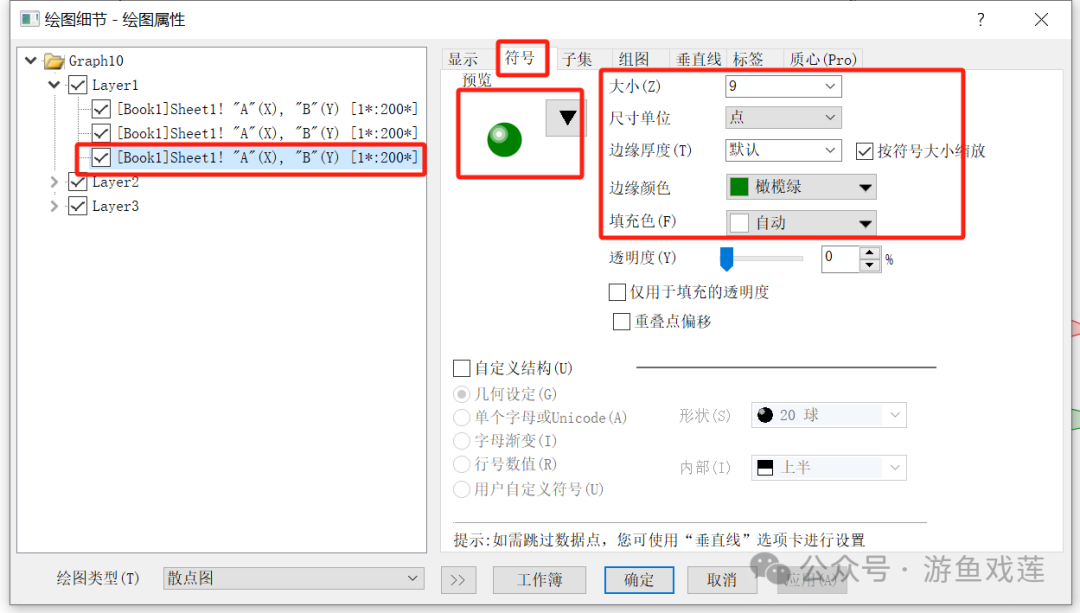The width and height of the screenshot is (1080, 613).
Task: Click the double-arrow collapse panel button
Action: click(x=458, y=580)
